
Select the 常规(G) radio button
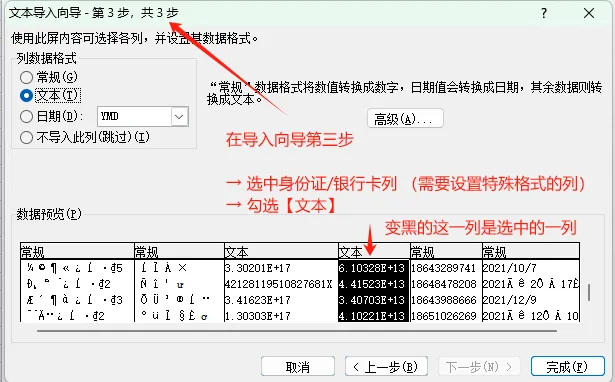(26, 77)
